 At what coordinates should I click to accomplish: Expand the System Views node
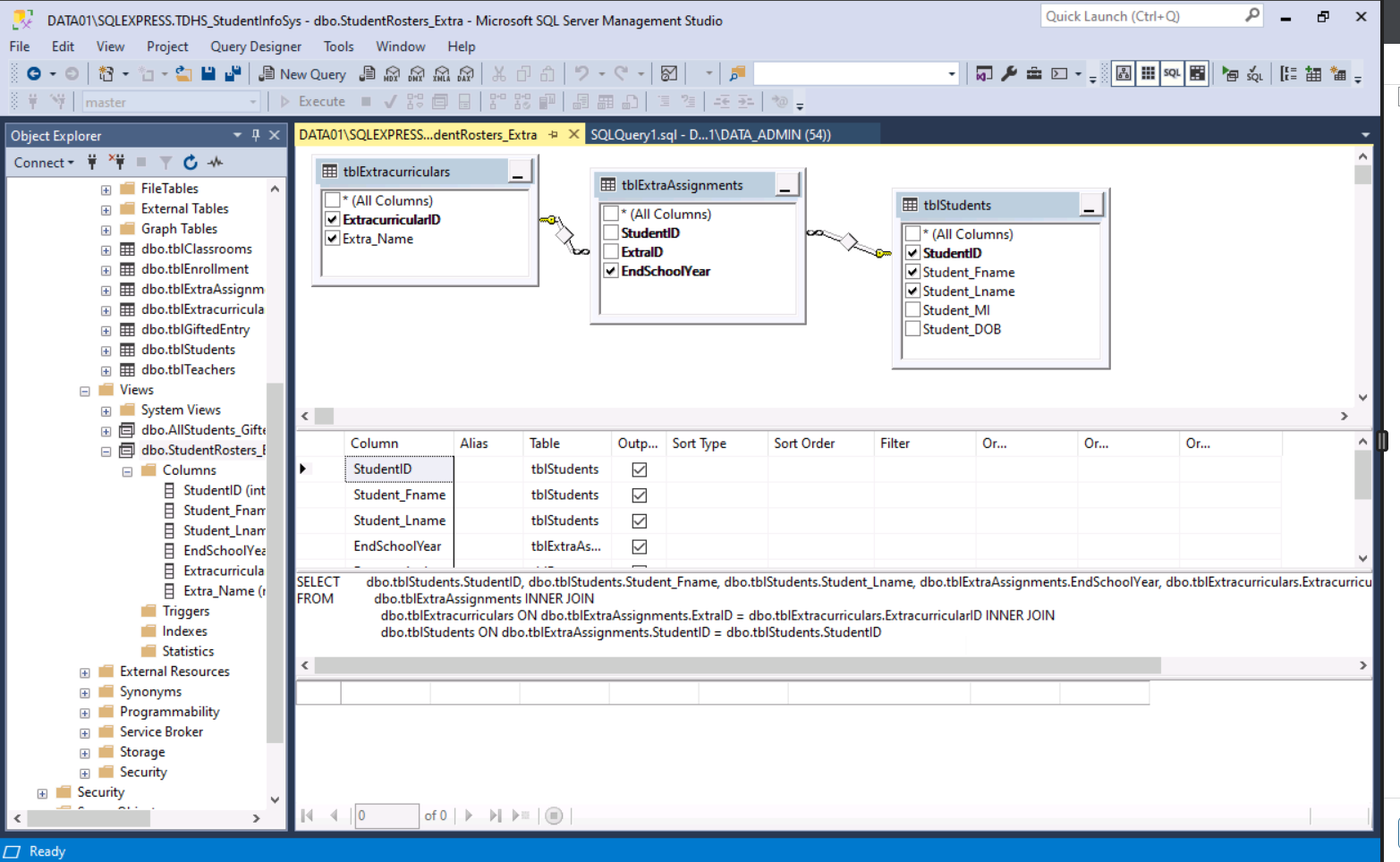pyautogui.click(x=106, y=411)
